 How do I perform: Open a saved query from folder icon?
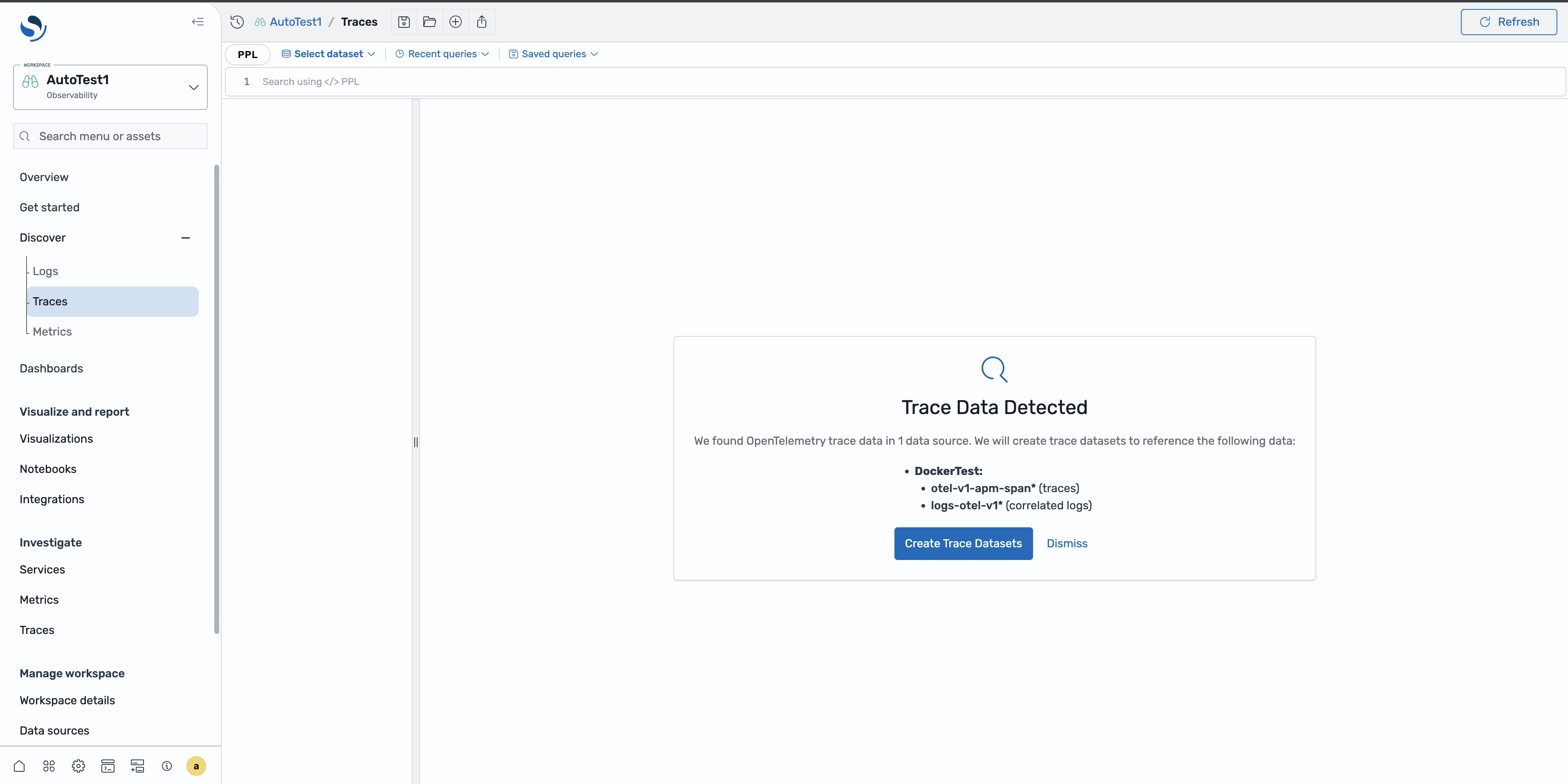(429, 22)
